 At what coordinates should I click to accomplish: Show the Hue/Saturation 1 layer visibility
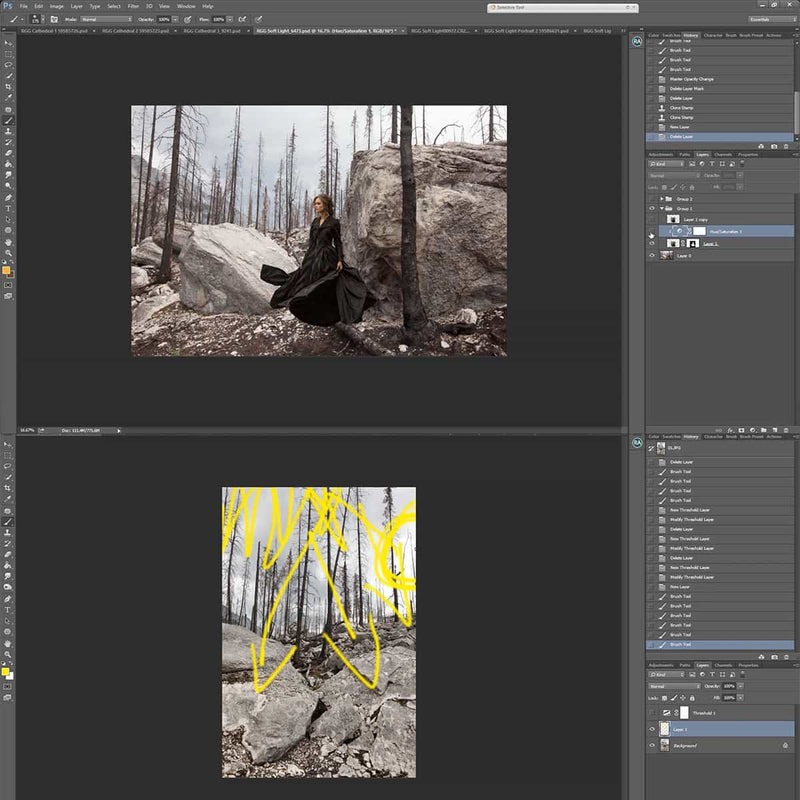point(651,231)
